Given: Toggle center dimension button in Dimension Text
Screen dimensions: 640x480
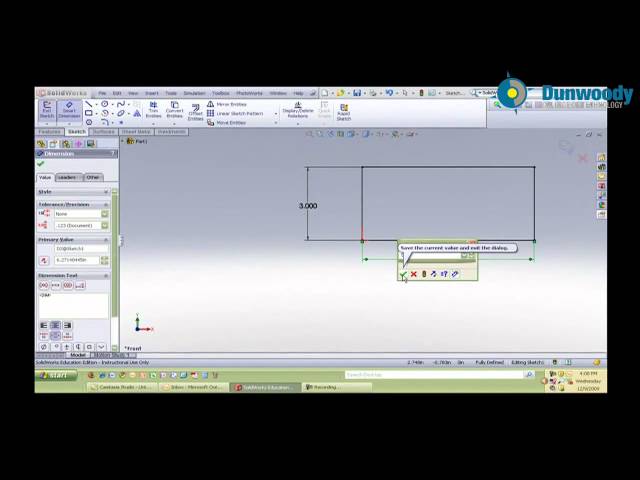Looking at the screenshot, I should pyautogui.click(x=56, y=285).
